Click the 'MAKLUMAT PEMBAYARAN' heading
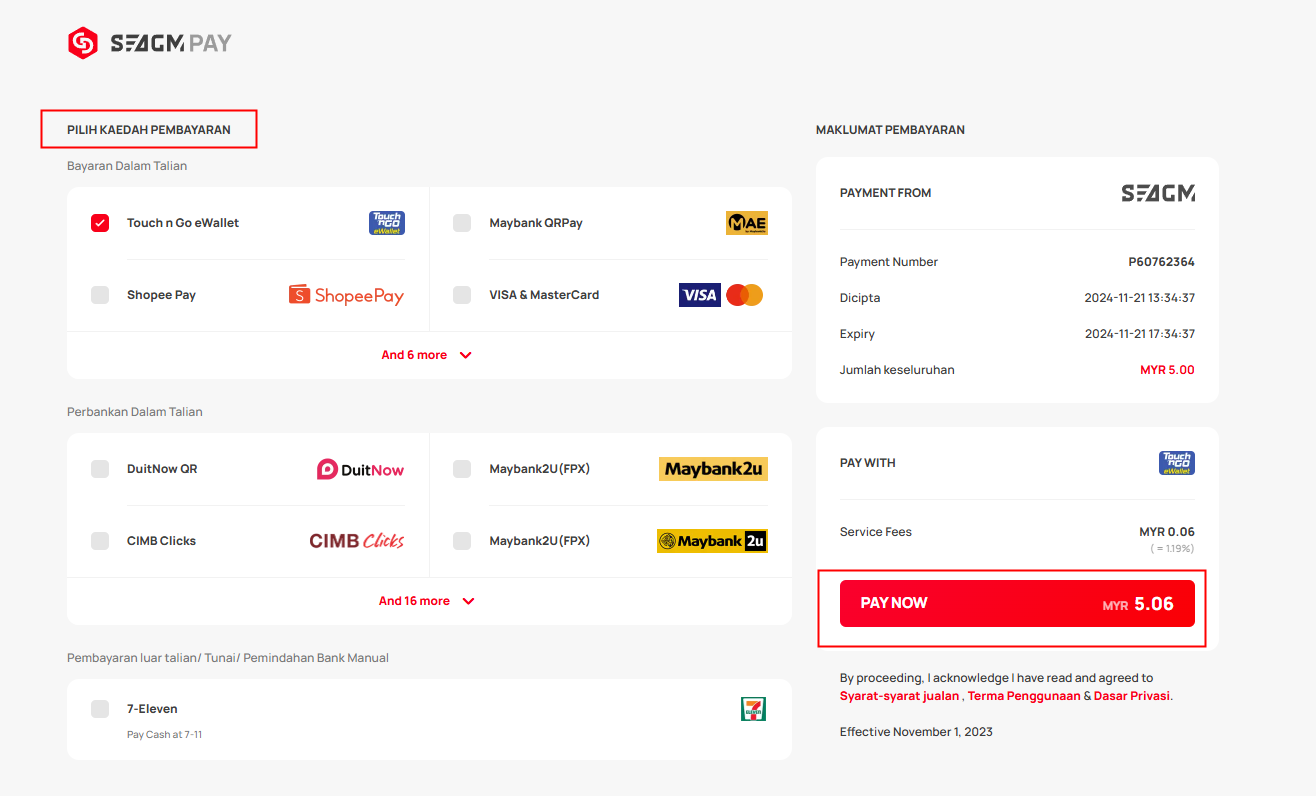This screenshot has width=1316, height=796. tap(890, 130)
